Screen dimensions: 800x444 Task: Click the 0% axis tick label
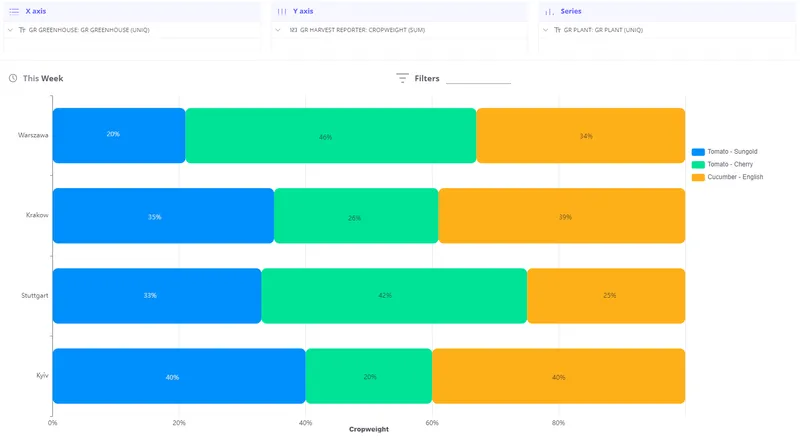pyautogui.click(x=53, y=423)
